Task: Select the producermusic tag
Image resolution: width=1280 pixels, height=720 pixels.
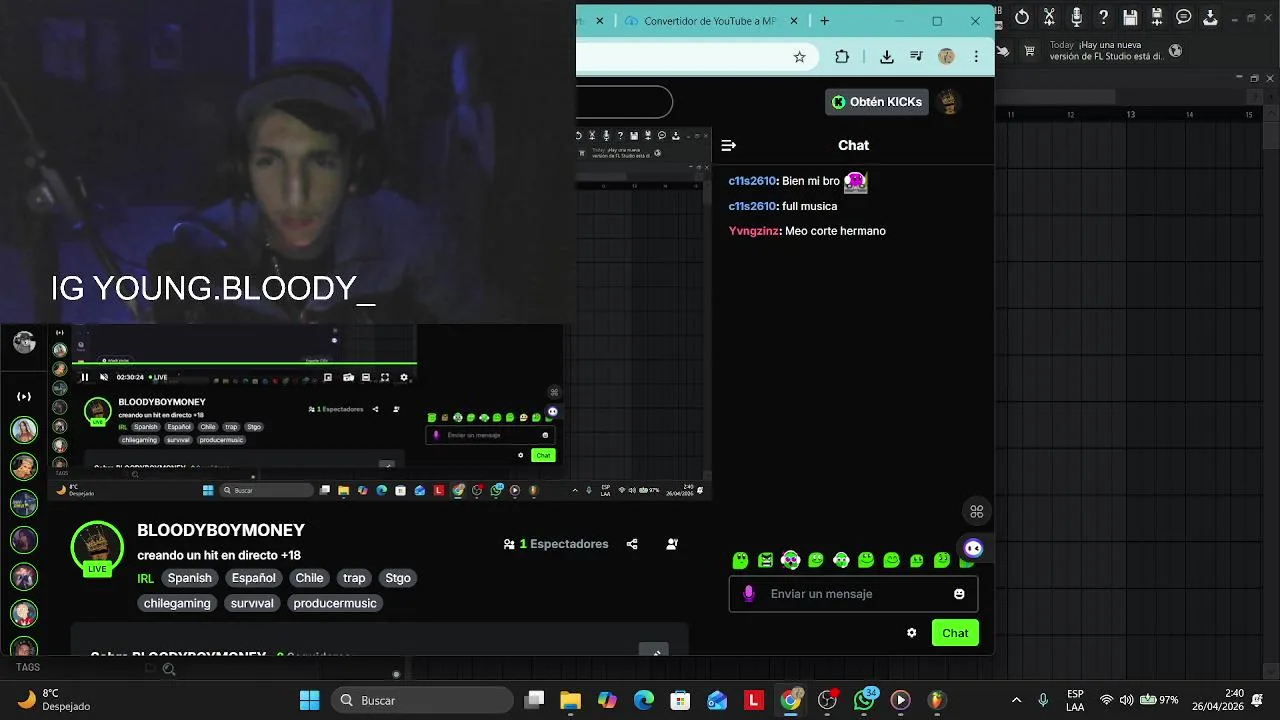Action: (335, 603)
